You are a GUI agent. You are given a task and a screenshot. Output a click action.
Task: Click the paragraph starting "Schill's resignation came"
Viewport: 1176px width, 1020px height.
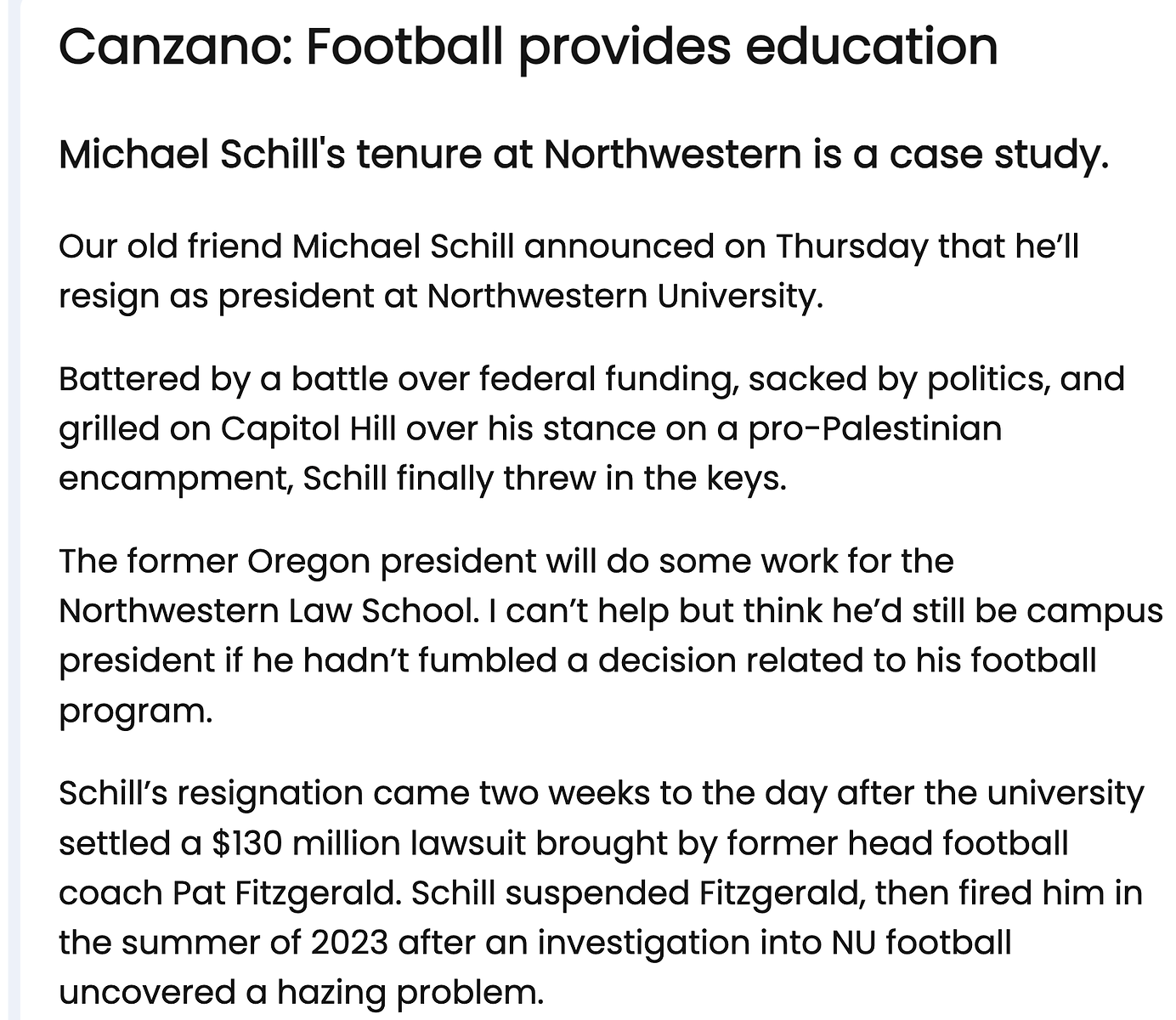[599, 892]
